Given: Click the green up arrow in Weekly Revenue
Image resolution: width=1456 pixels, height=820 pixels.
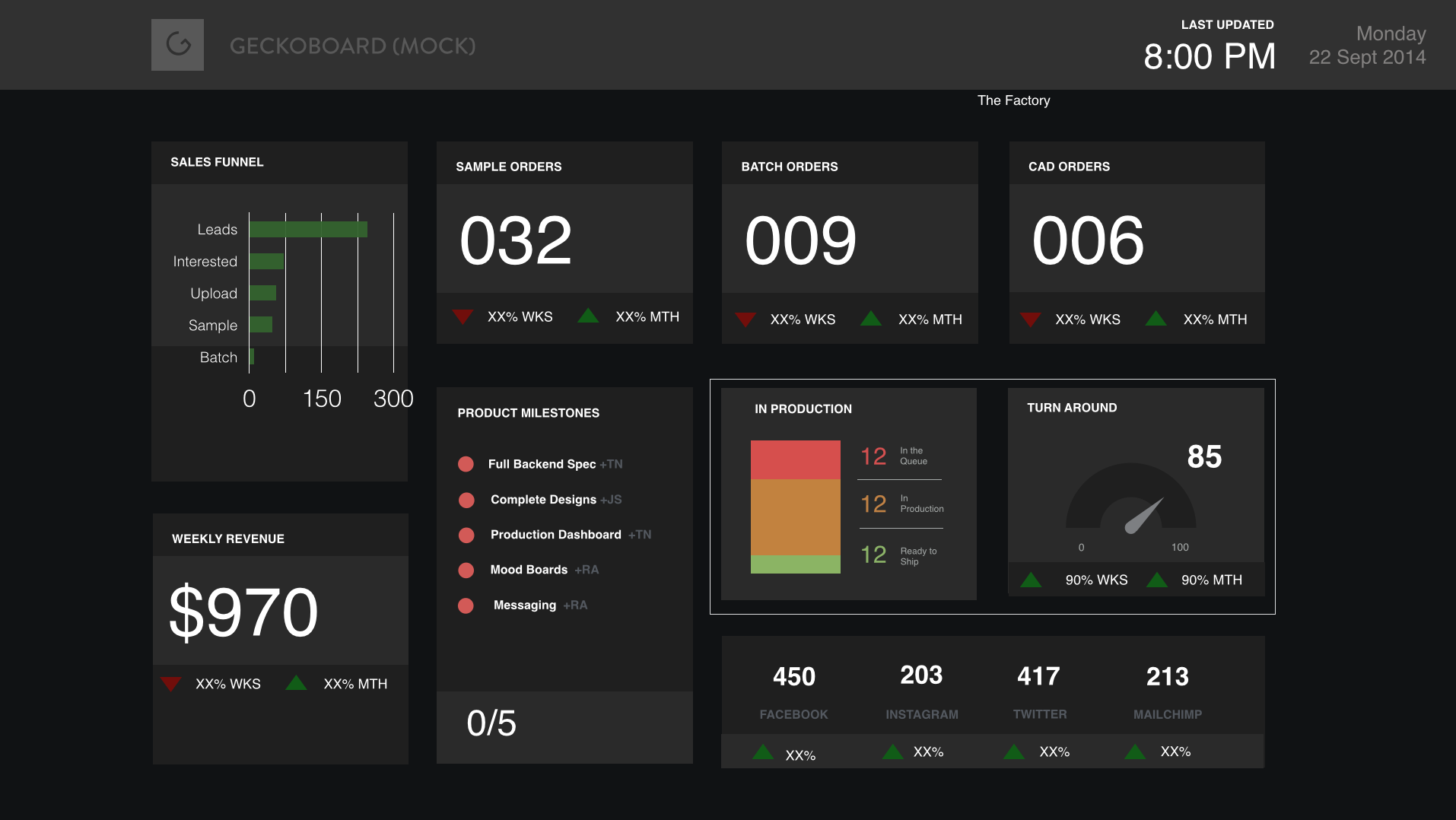Looking at the screenshot, I should [297, 682].
